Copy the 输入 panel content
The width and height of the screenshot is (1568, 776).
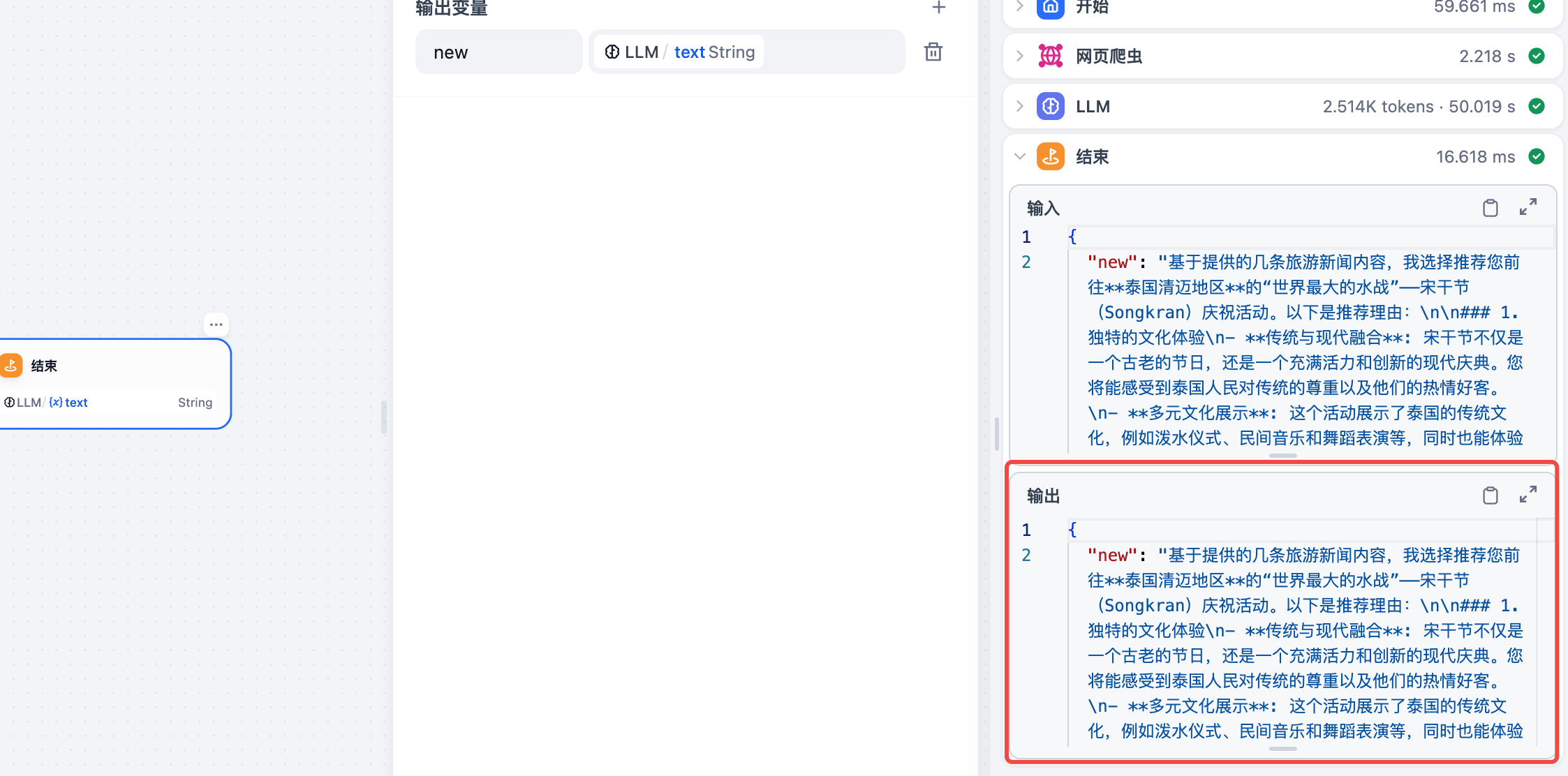[x=1490, y=208]
